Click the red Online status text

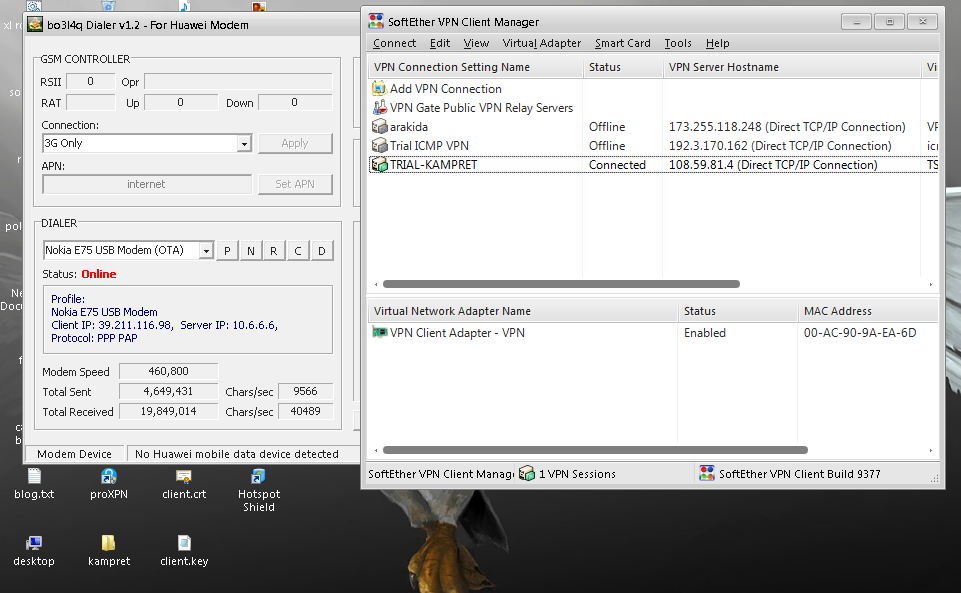coord(99,274)
